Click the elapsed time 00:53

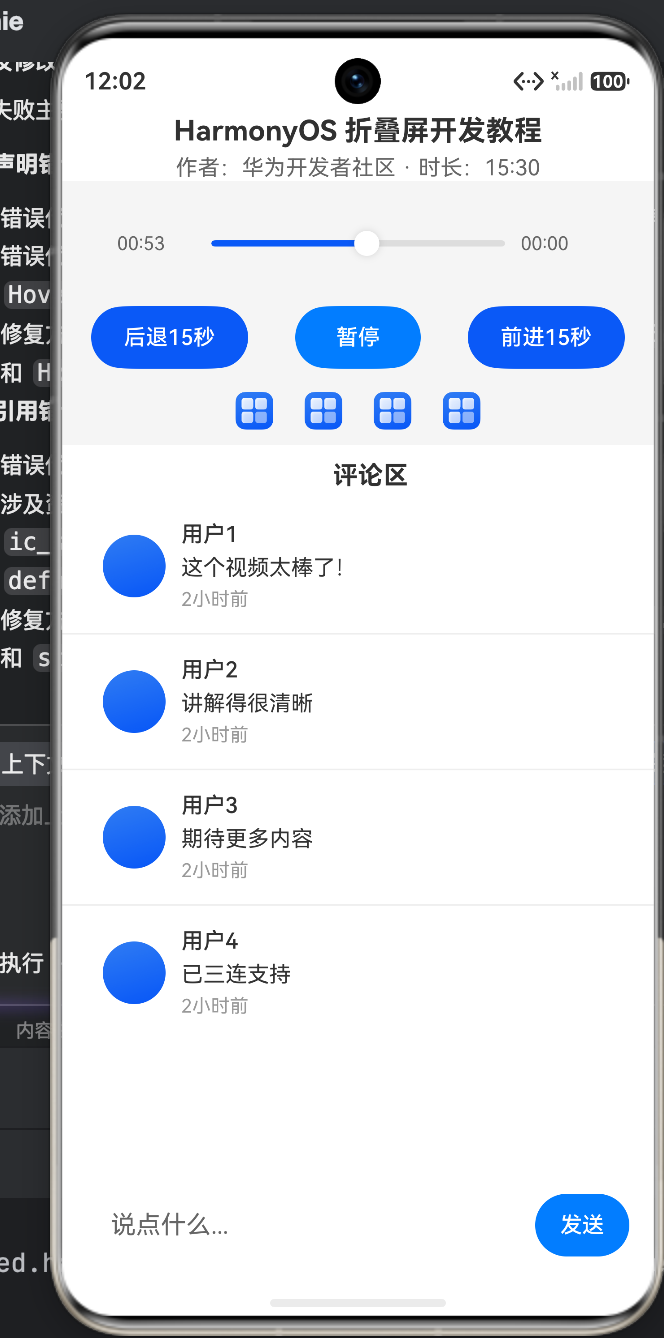tap(141, 243)
